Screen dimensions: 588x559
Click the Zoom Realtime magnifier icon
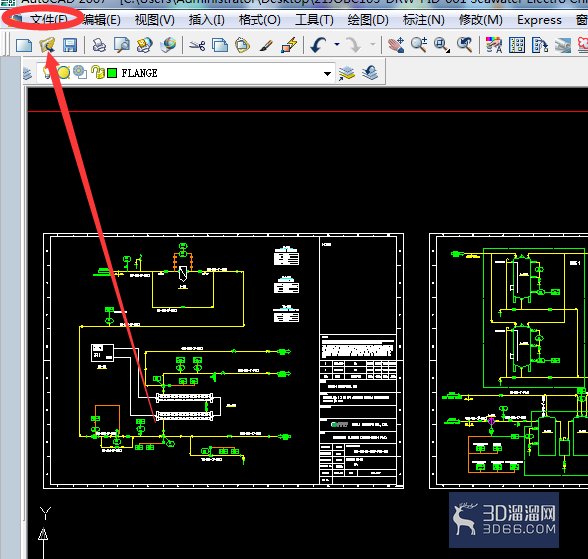pos(419,45)
